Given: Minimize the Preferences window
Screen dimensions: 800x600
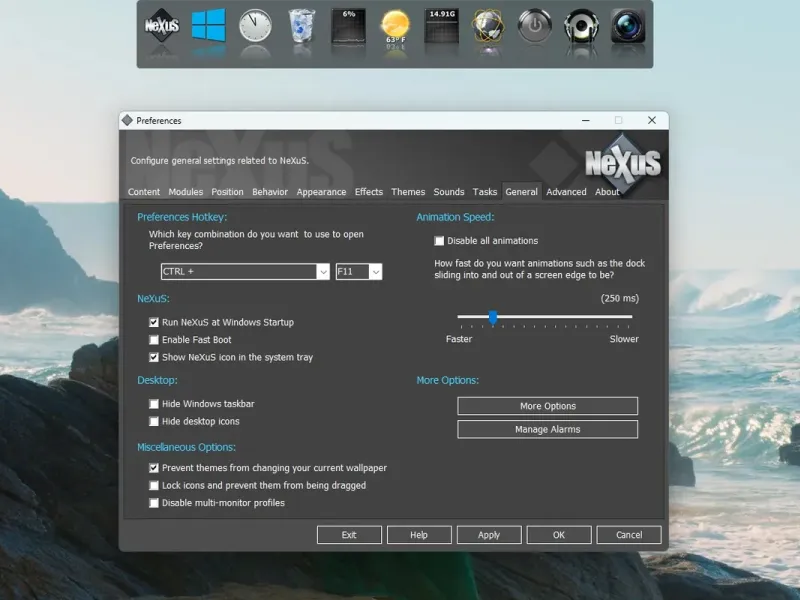Looking at the screenshot, I should pyautogui.click(x=586, y=120).
